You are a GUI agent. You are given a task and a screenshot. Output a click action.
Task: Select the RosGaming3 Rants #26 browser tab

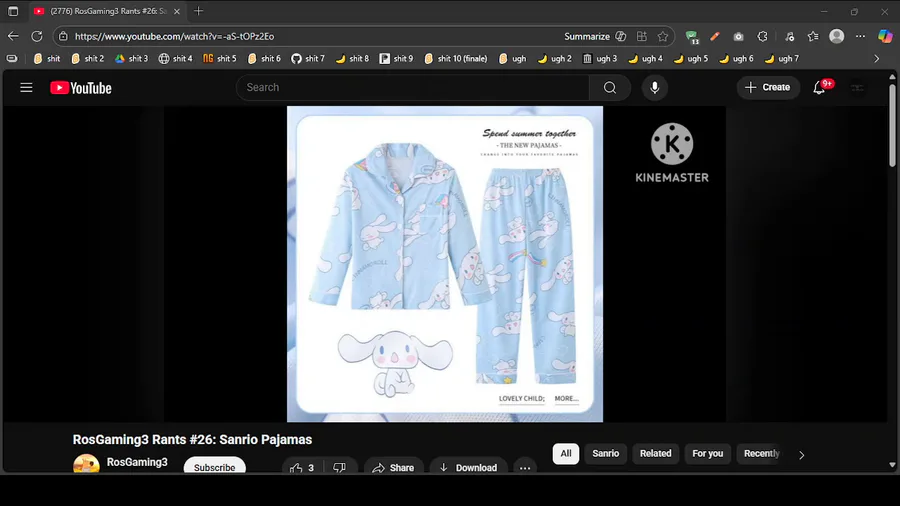coord(106,11)
